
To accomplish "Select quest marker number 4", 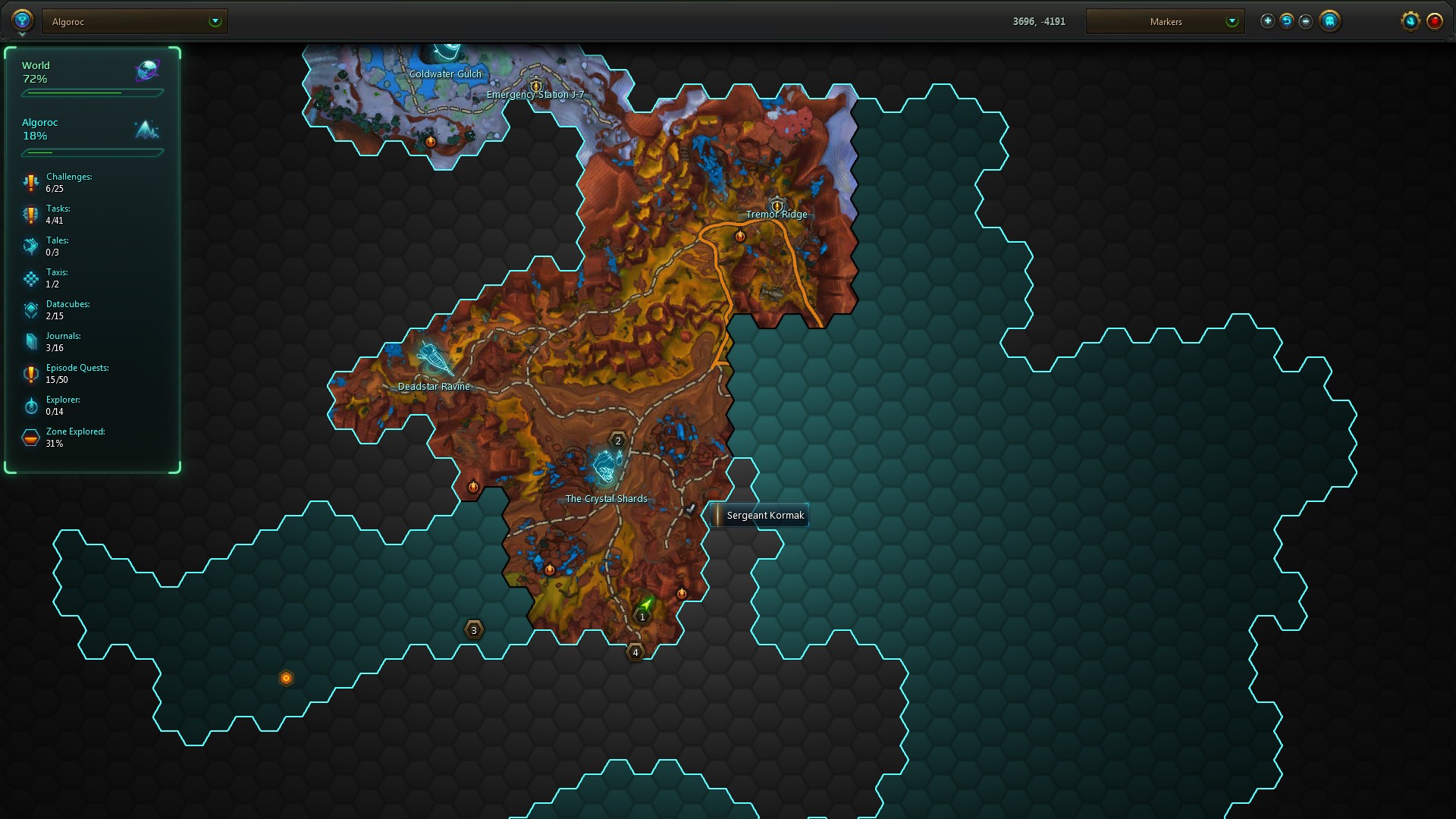I will point(635,652).
